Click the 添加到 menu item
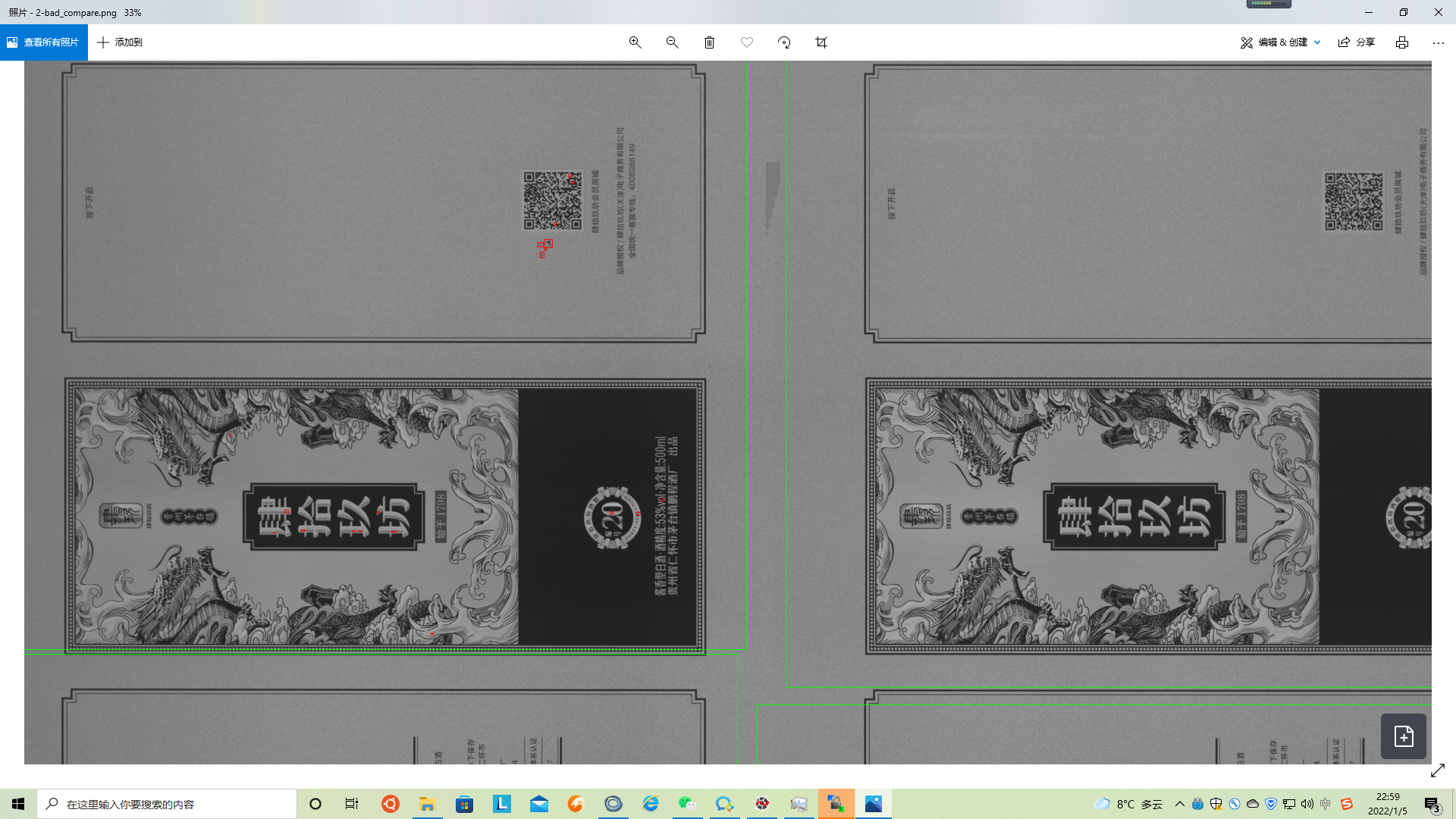This screenshot has height=819, width=1456. tap(120, 42)
